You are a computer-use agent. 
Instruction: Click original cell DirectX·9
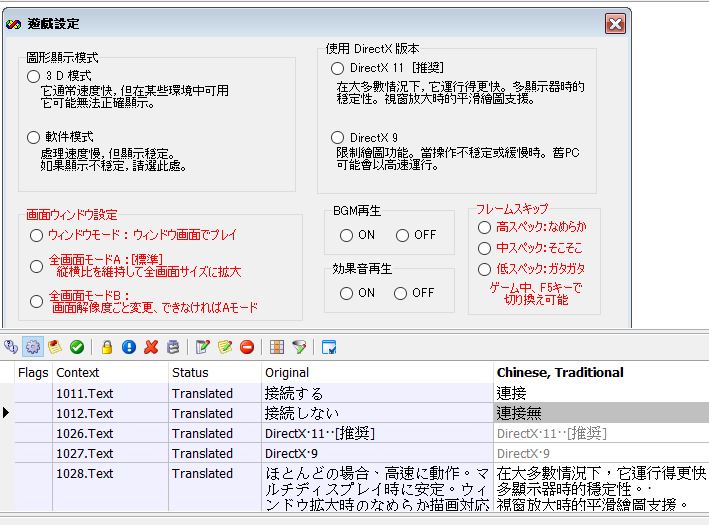coord(377,453)
